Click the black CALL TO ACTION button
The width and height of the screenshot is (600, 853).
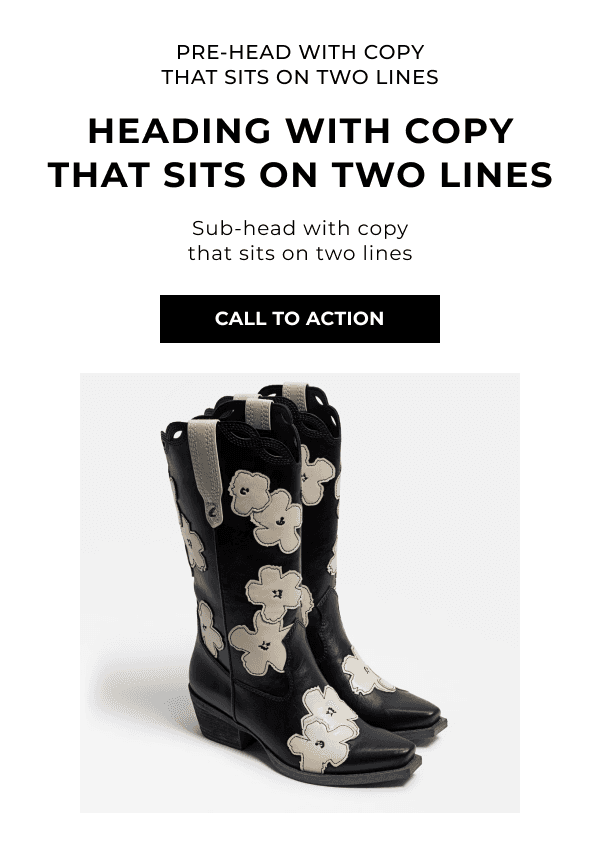[x=300, y=319]
